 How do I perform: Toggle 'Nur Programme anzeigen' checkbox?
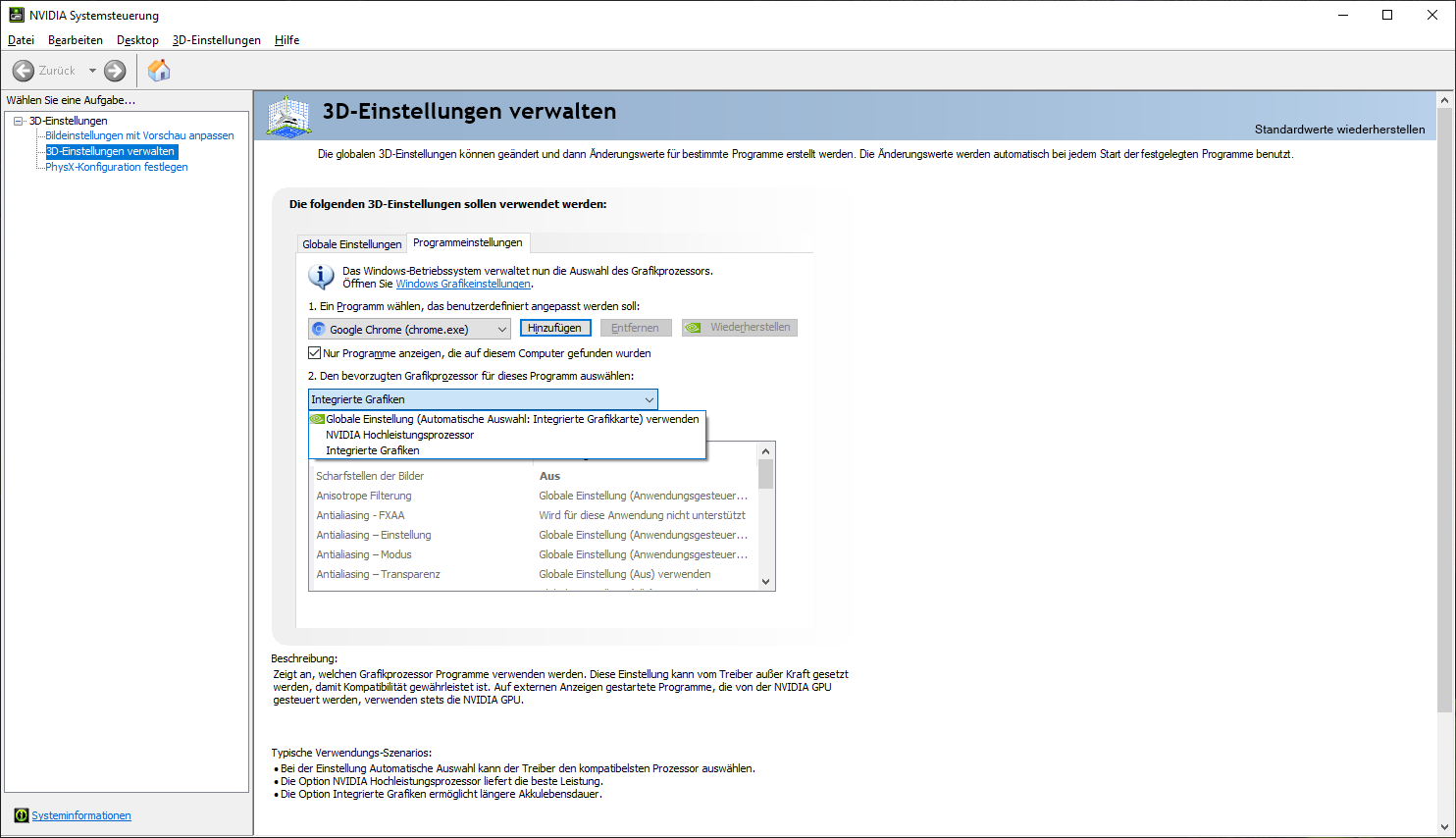click(315, 353)
